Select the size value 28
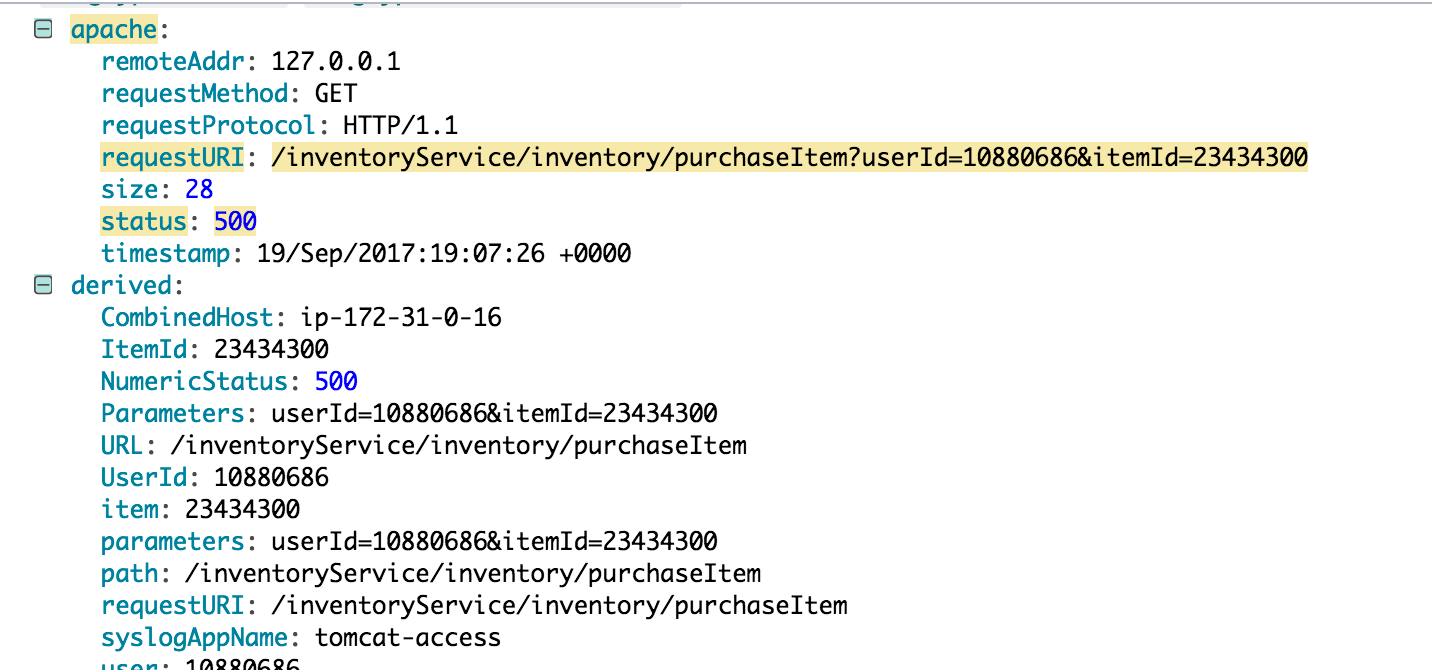 pos(199,190)
